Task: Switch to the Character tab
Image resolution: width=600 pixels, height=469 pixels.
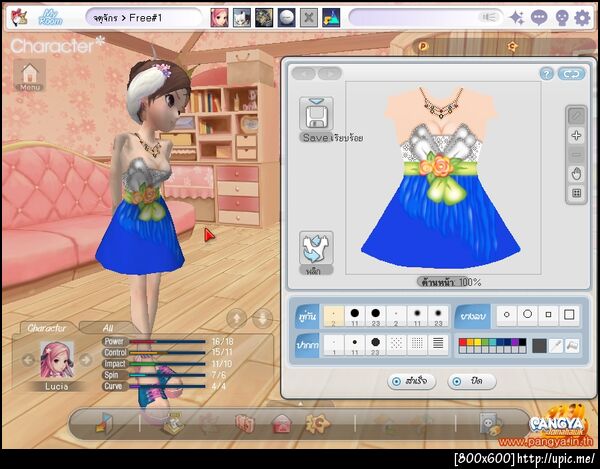Action: point(46,328)
